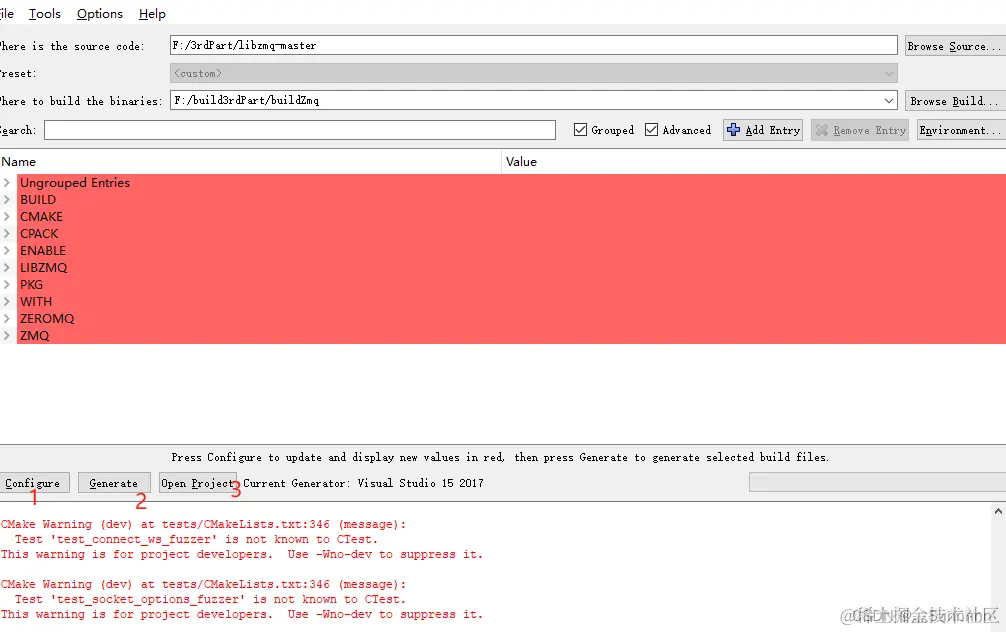Click the Browse Build button
The height and width of the screenshot is (632, 1006).
(x=955, y=101)
